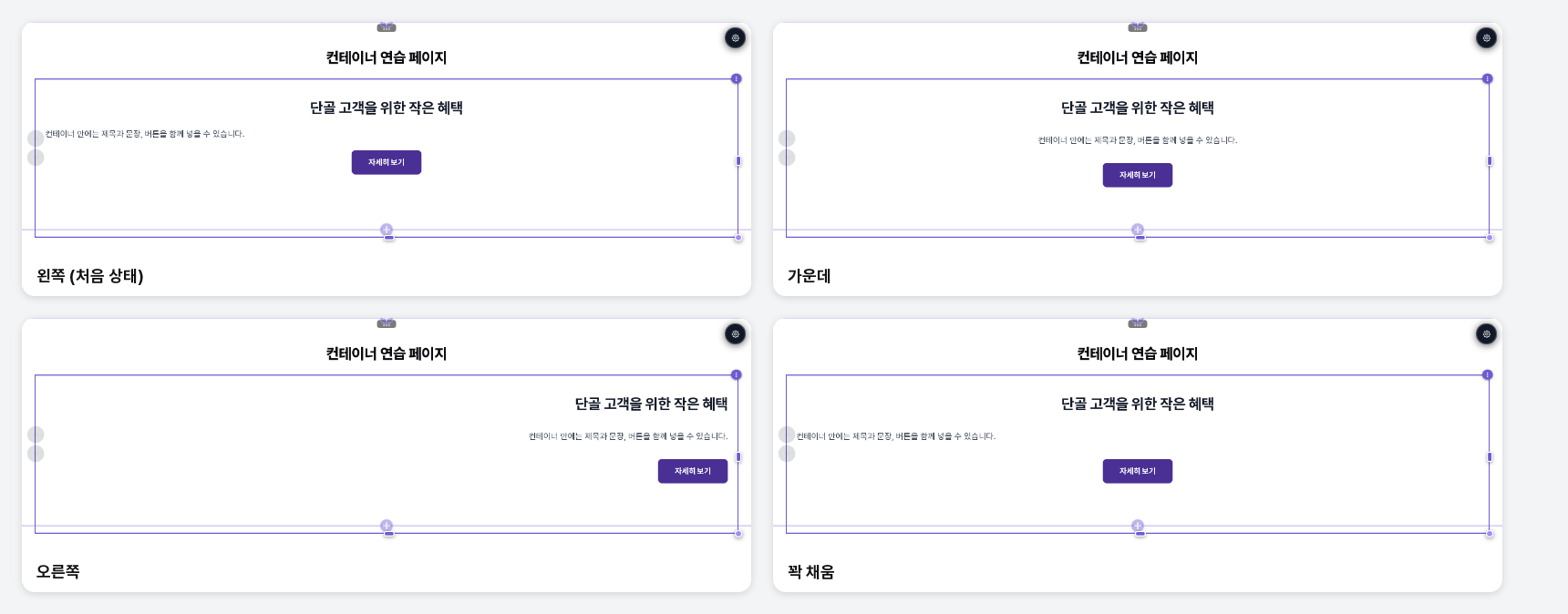
Task: Click bottom-right corner handle in 오른쪽 panel
Action: pyautogui.click(x=738, y=534)
